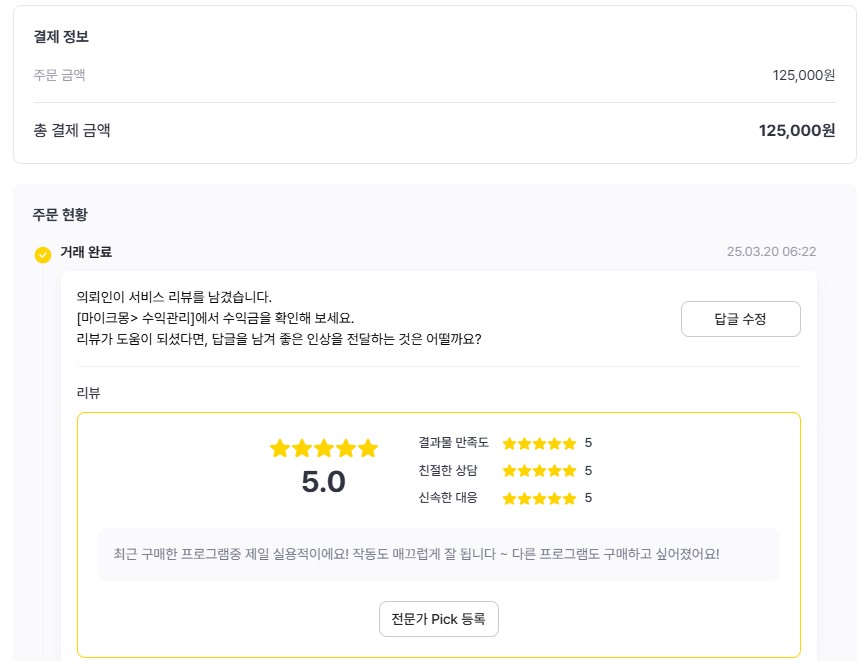Select the fifth star of the overall rating
Viewport: 860px width, 661px height.
(366, 448)
